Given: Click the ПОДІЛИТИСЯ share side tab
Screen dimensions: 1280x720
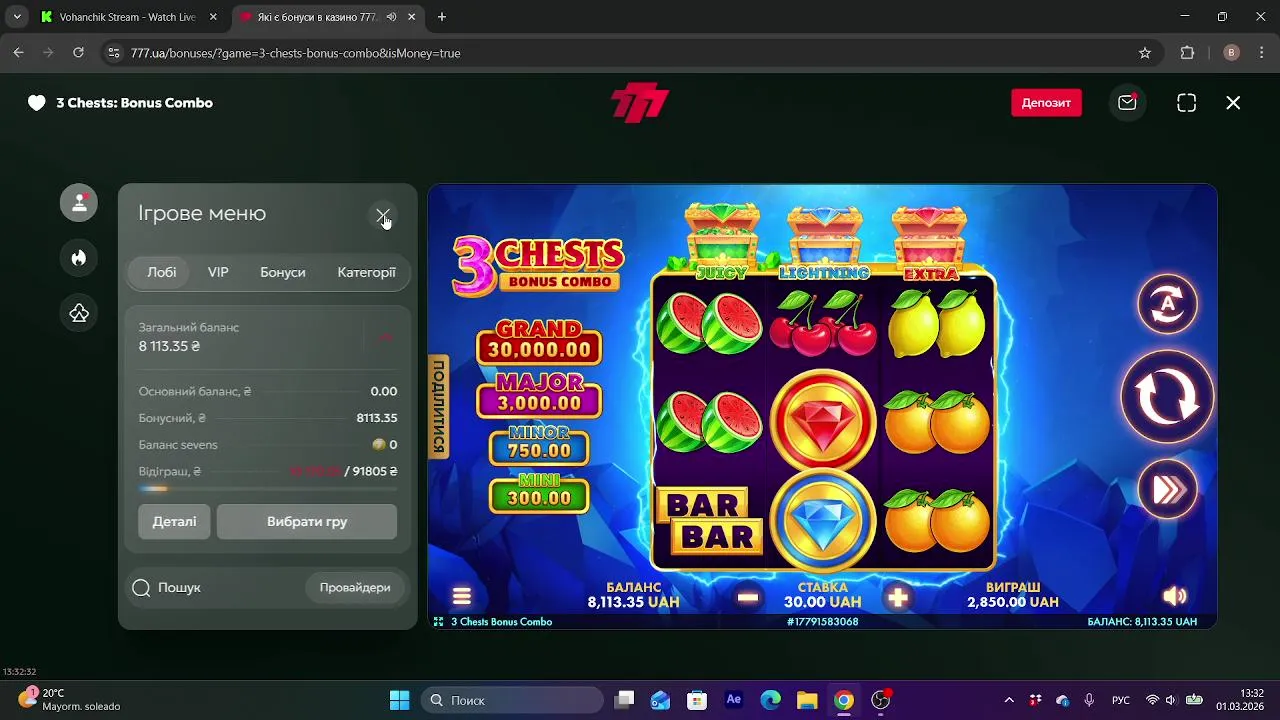Looking at the screenshot, I should [438, 406].
